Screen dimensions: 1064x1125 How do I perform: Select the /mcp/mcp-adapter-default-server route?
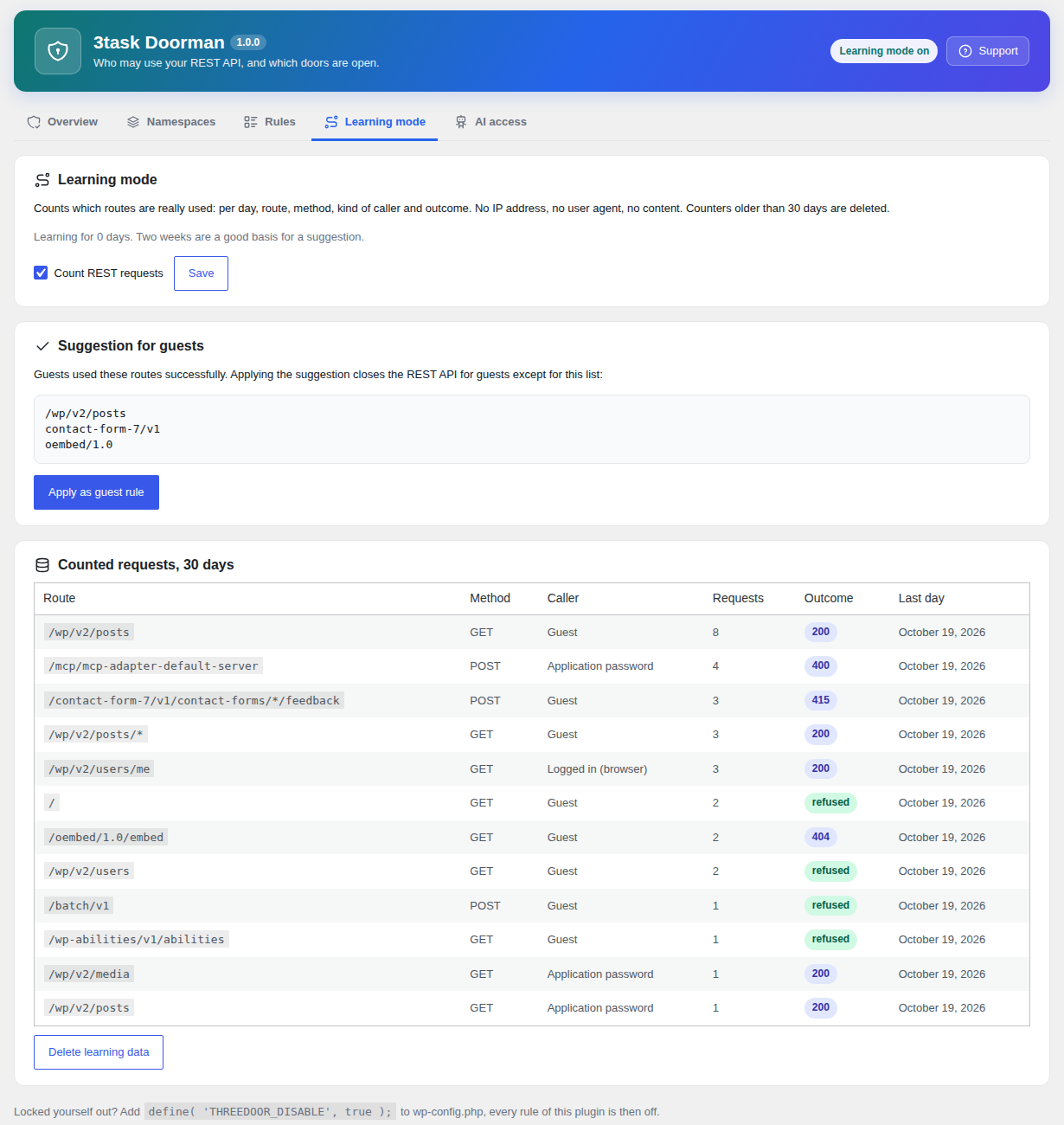pyautogui.click(x=153, y=666)
